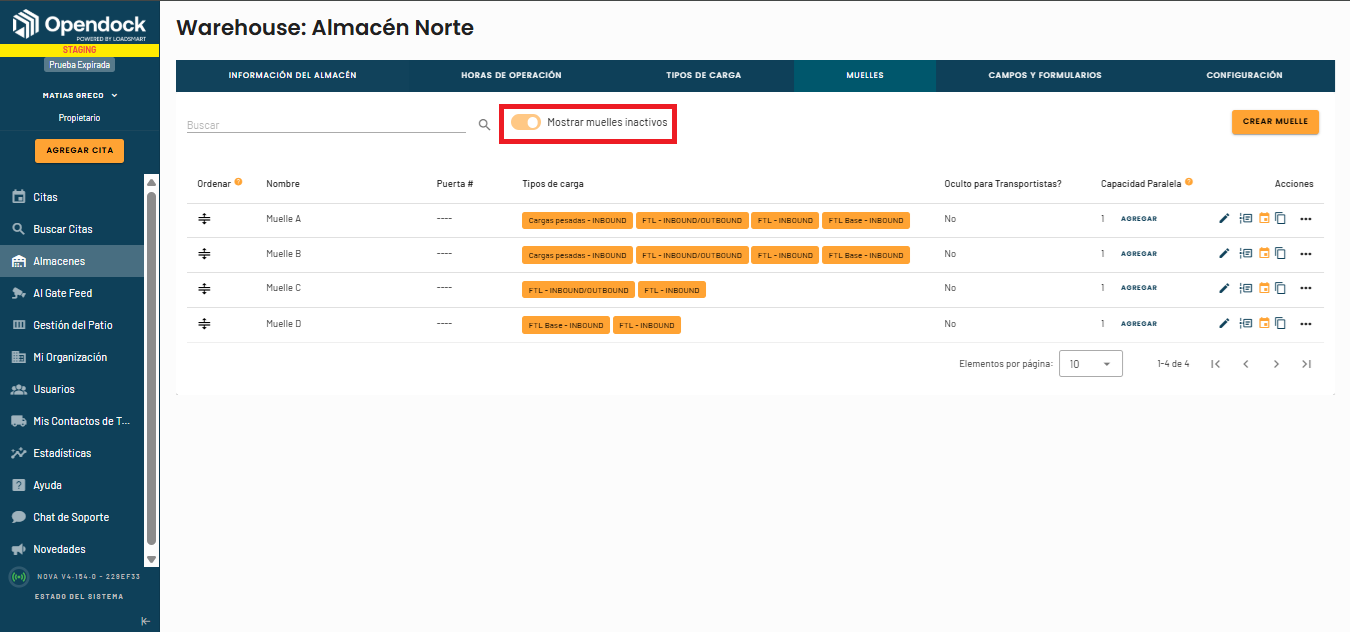Duplicate Muelle B with the copy icon
The height and width of the screenshot is (632, 1350).
[1280, 254]
